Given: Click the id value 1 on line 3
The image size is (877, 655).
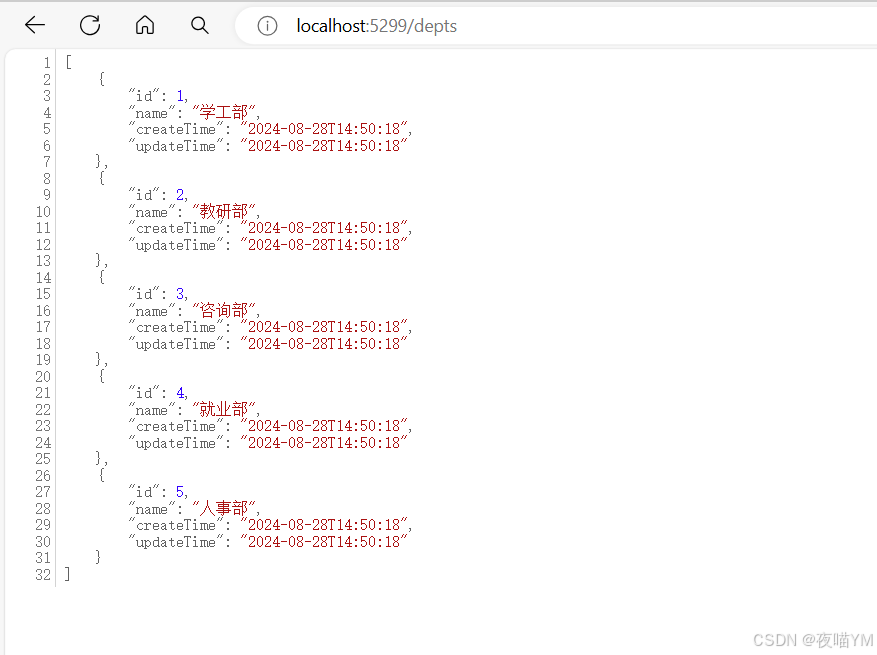Looking at the screenshot, I should [x=180, y=96].
